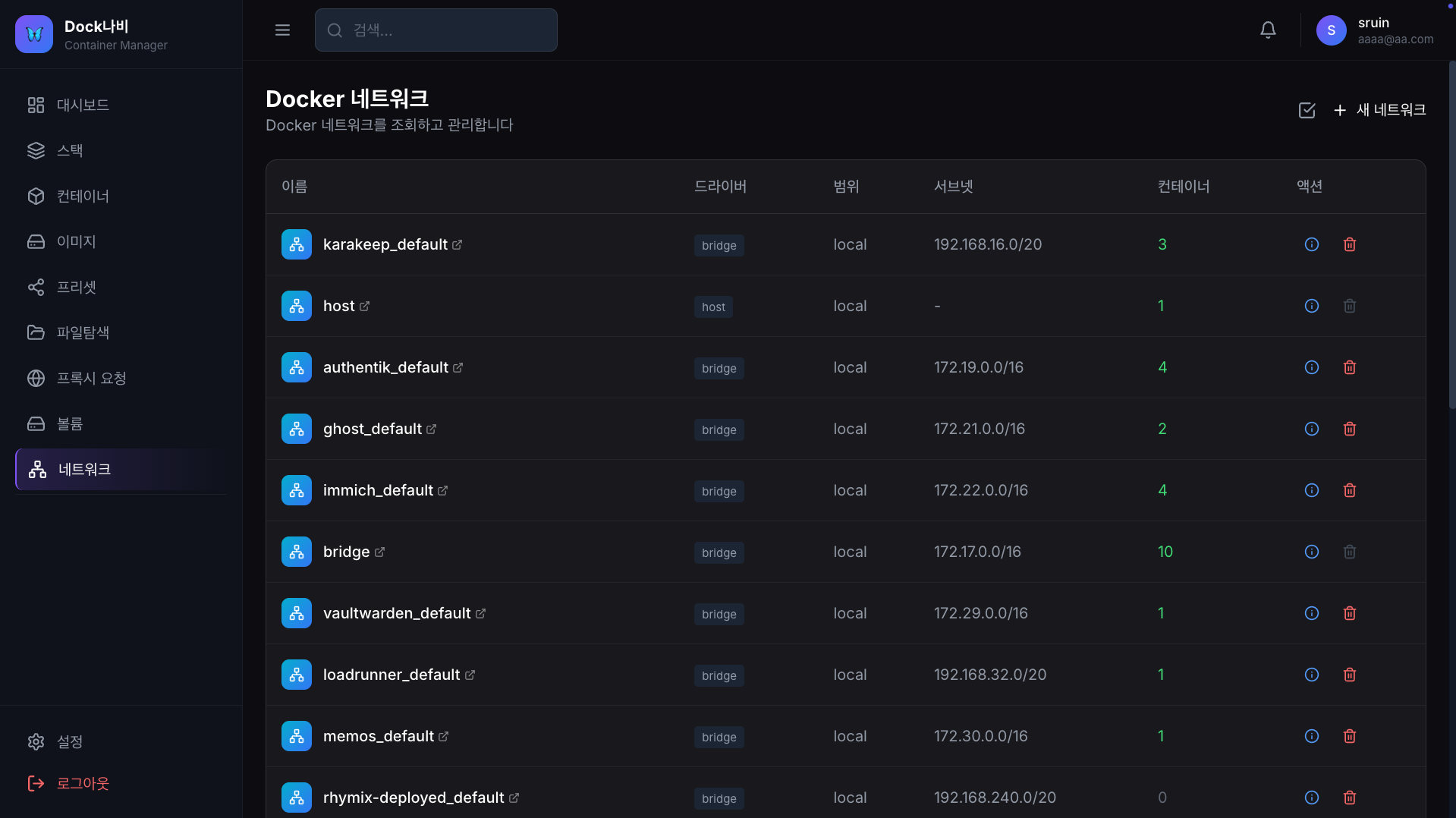Viewport: 1456px width, 818px height.
Task: Enable network selection mode with the checkmark icon
Action: (x=1307, y=110)
